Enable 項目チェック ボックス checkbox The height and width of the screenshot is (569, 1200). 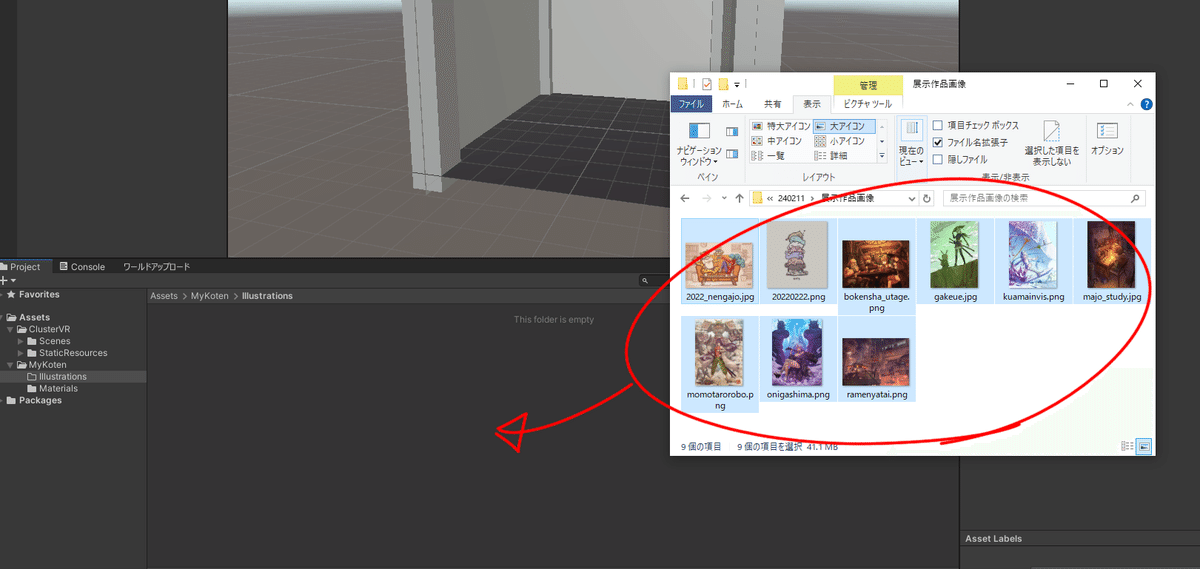(937, 126)
